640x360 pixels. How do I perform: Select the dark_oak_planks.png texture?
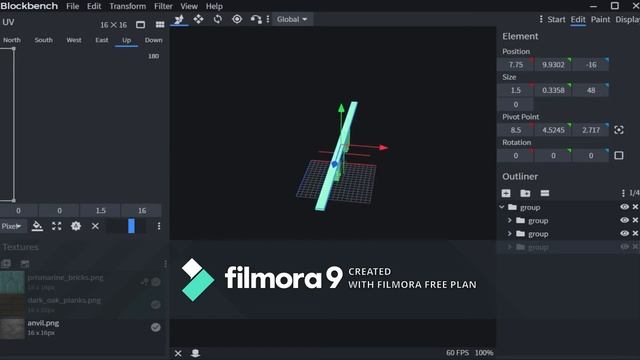[x=64, y=300]
